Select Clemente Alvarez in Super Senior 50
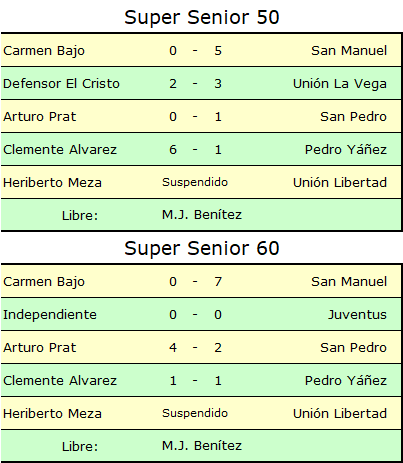Viewport: 403px width, 463px height. tap(60, 149)
